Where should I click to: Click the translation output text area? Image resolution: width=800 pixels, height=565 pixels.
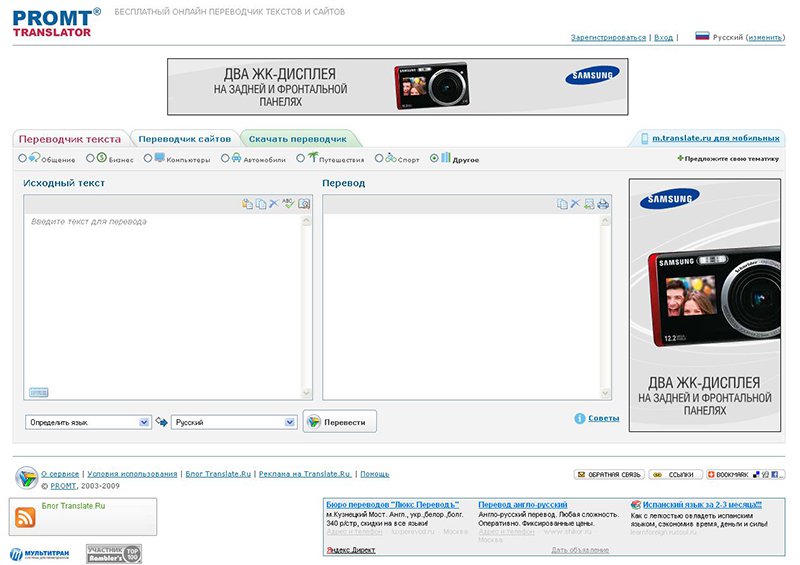[x=462, y=306]
